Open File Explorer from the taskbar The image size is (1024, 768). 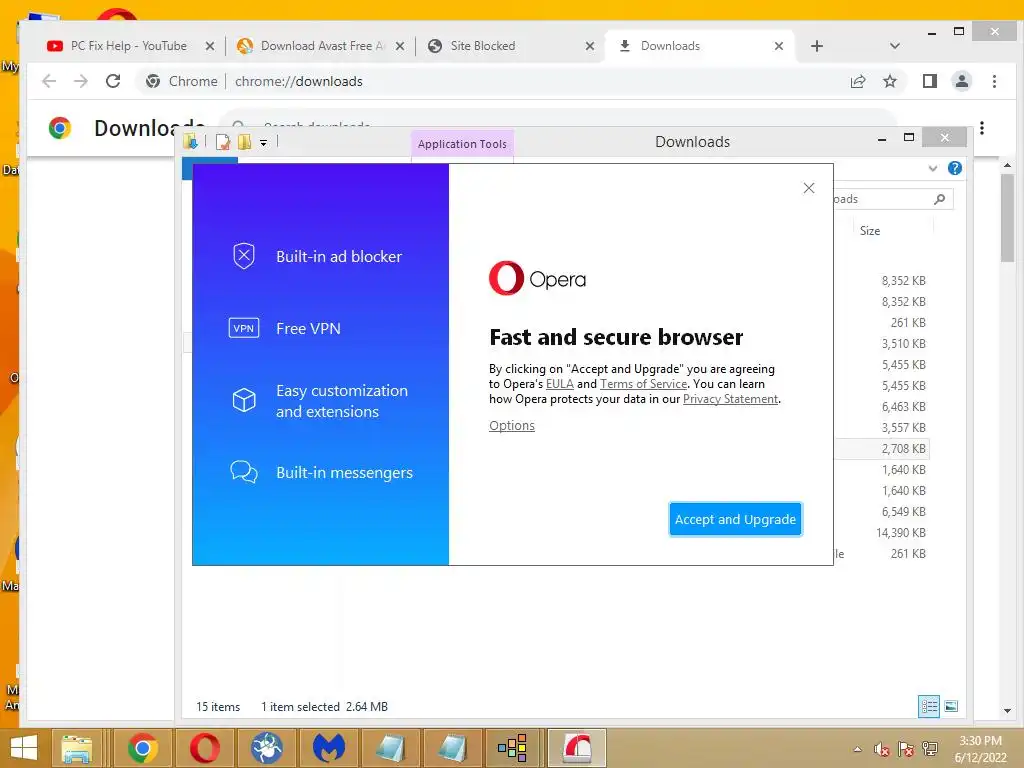click(76, 748)
